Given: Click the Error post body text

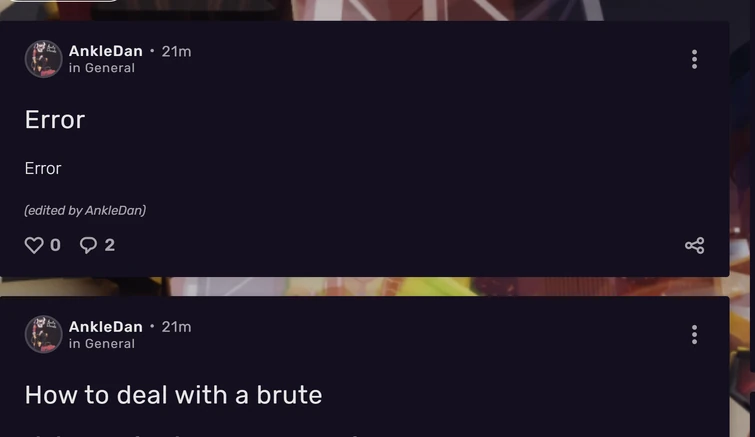Looking at the screenshot, I should (43, 168).
